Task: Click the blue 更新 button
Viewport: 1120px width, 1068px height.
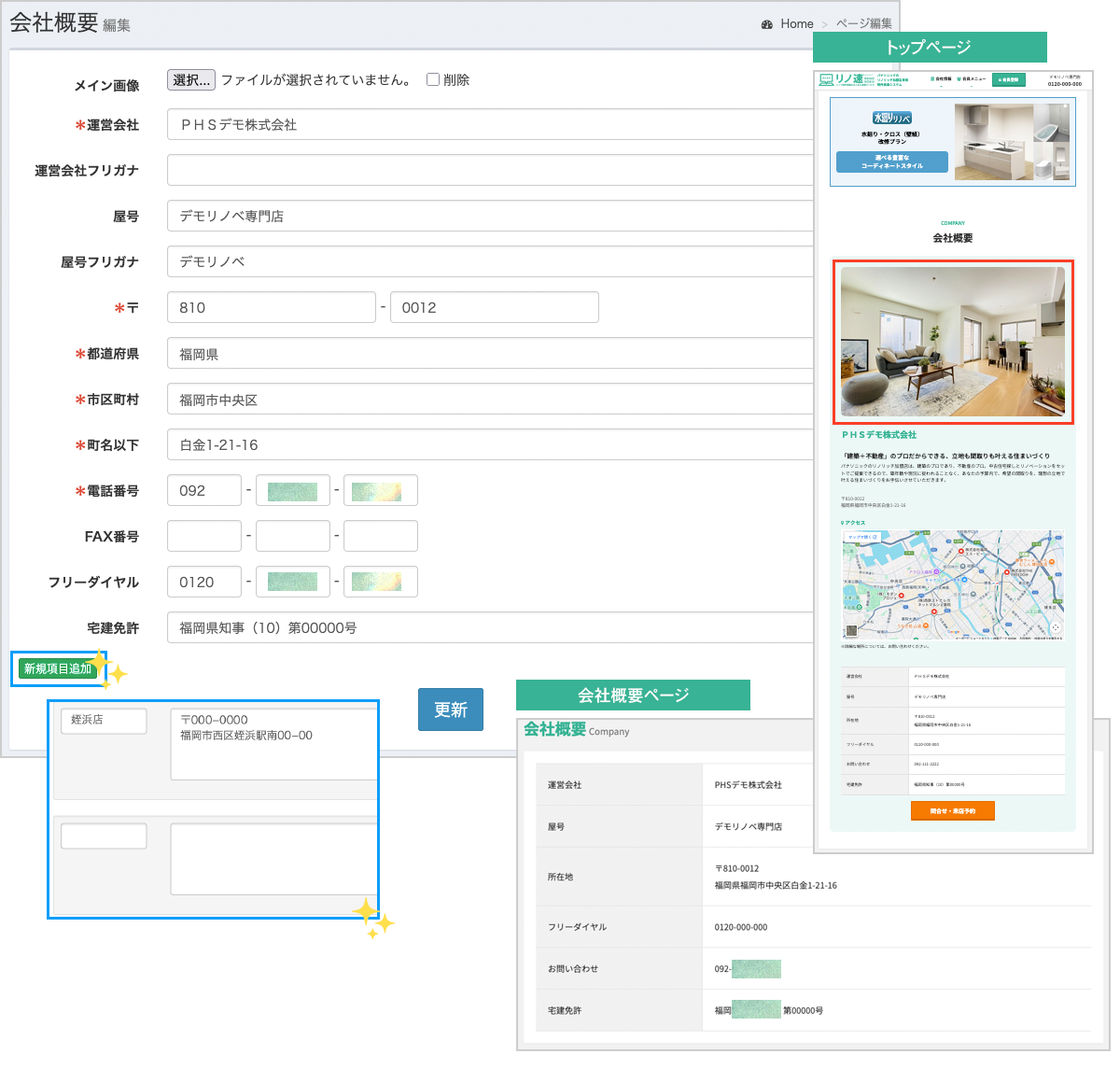Action: 451,710
